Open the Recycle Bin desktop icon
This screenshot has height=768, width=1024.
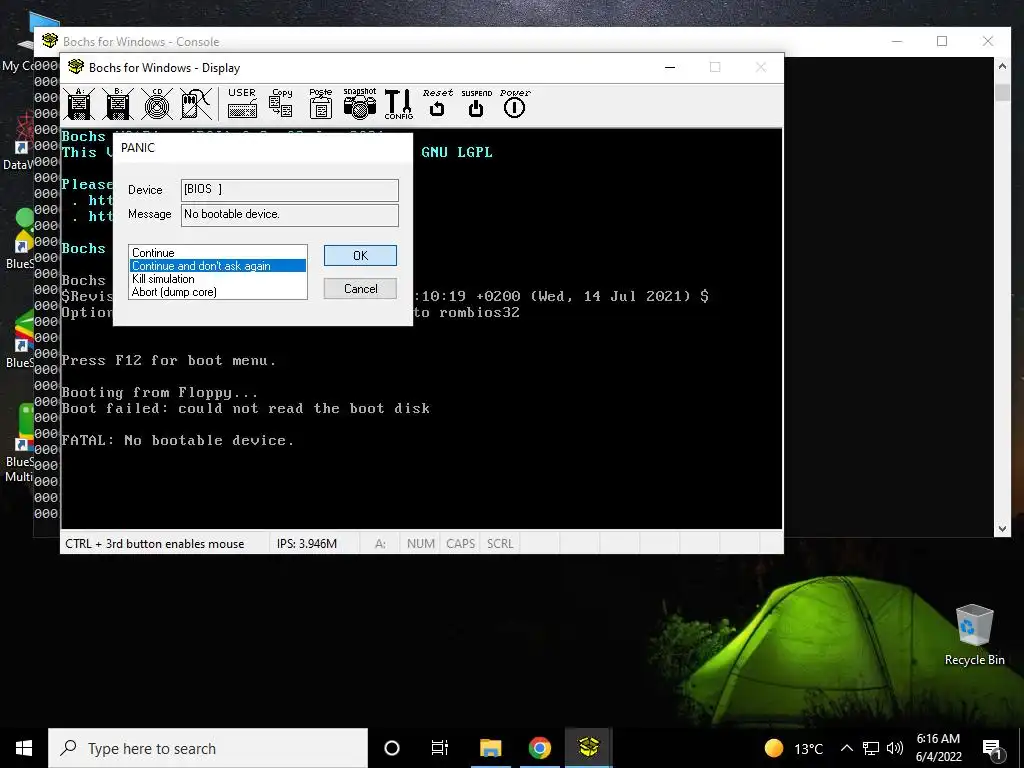pyautogui.click(x=974, y=635)
